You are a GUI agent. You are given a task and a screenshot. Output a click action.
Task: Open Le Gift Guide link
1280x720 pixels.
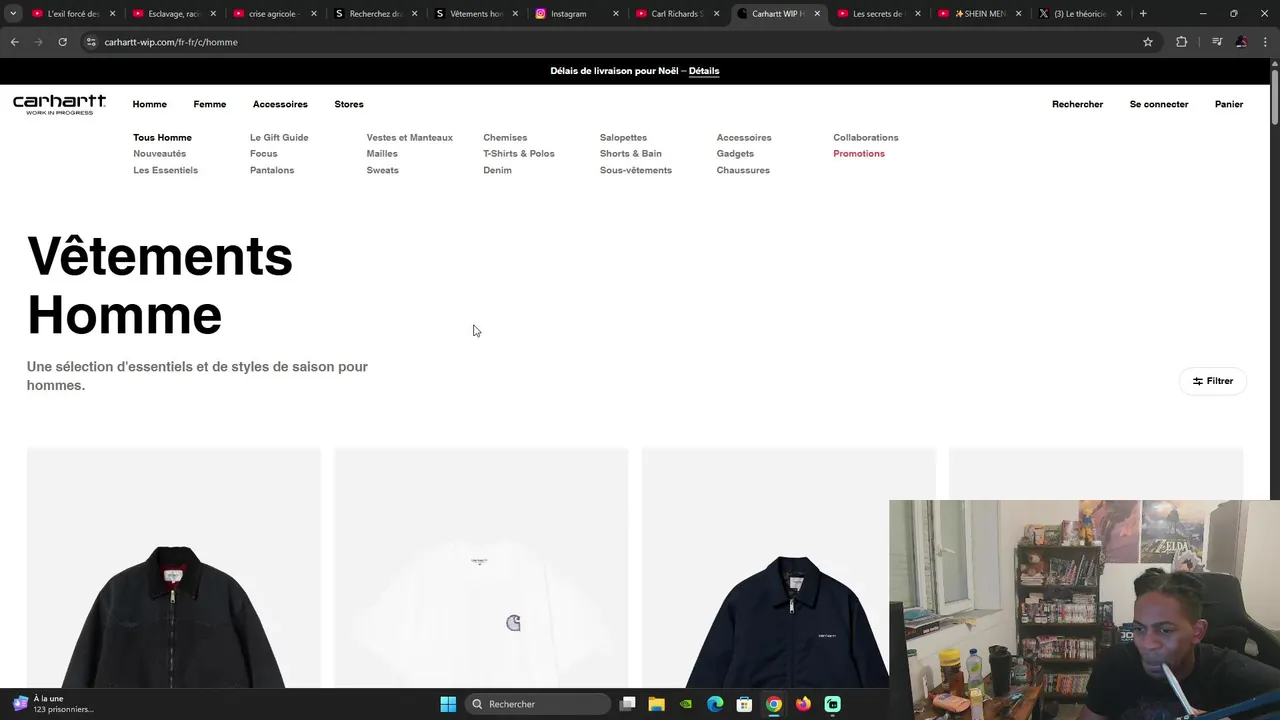click(279, 138)
